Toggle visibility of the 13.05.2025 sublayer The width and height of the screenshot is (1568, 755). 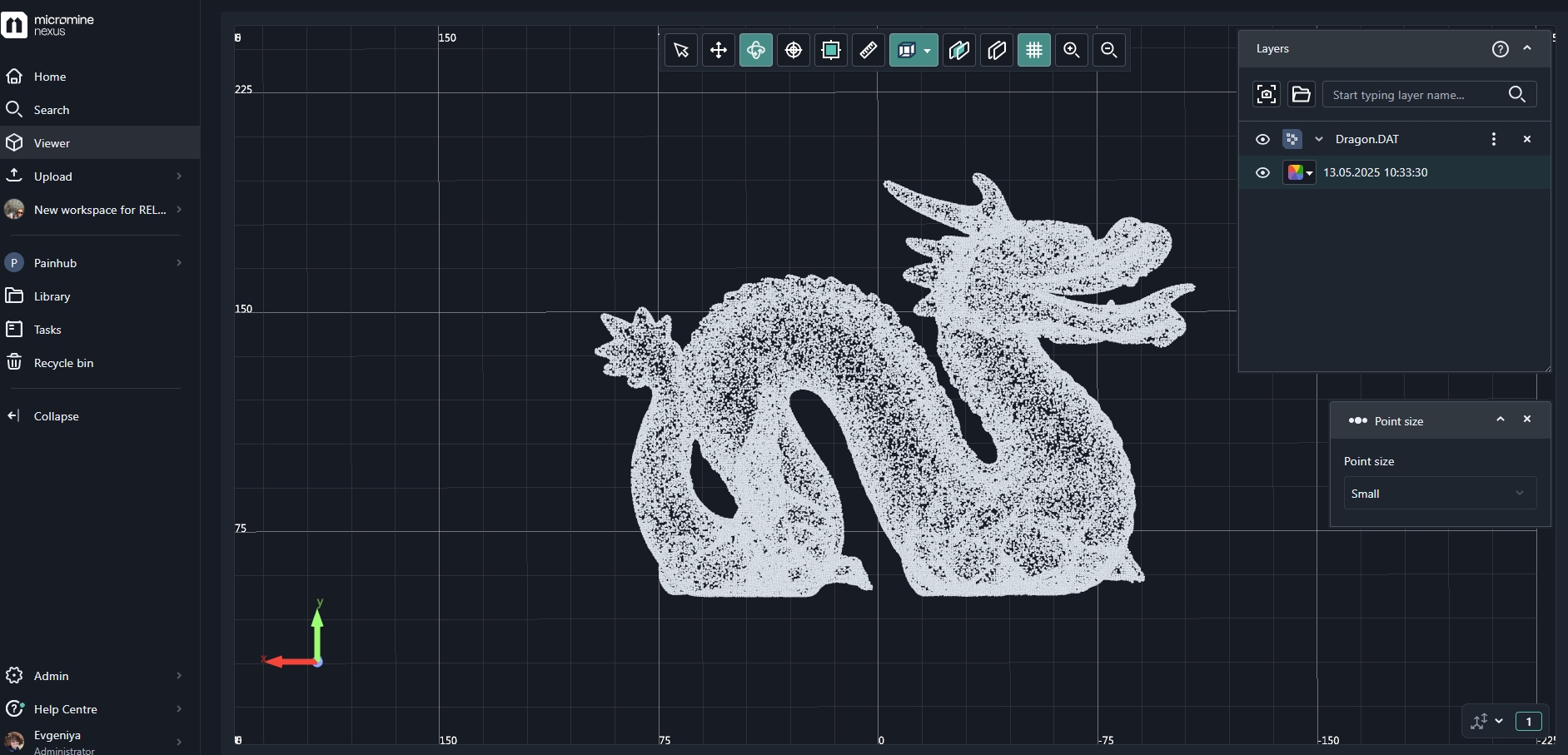pos(1262,172)
